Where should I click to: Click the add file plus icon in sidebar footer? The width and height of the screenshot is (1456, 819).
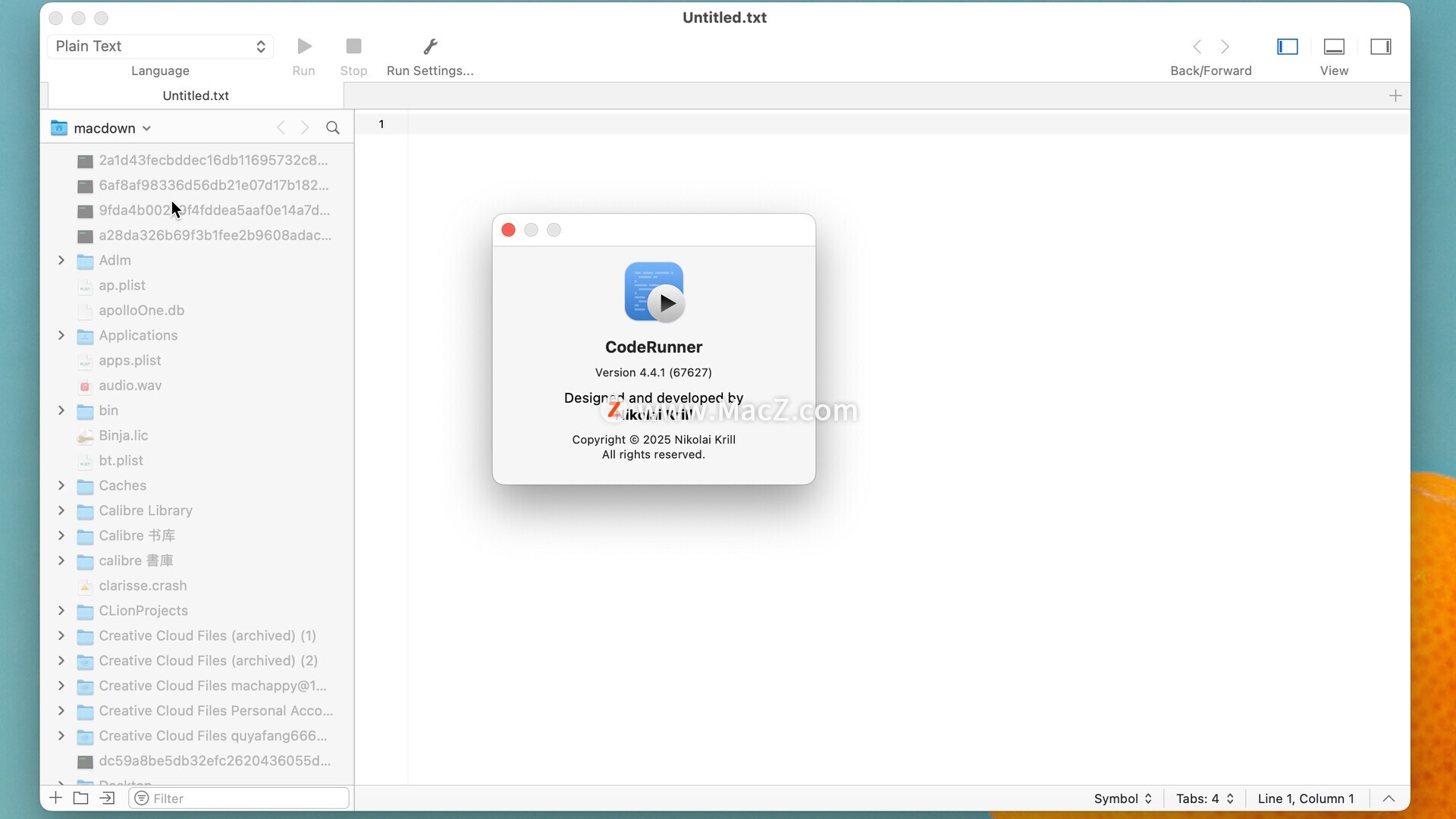[55, 798]
